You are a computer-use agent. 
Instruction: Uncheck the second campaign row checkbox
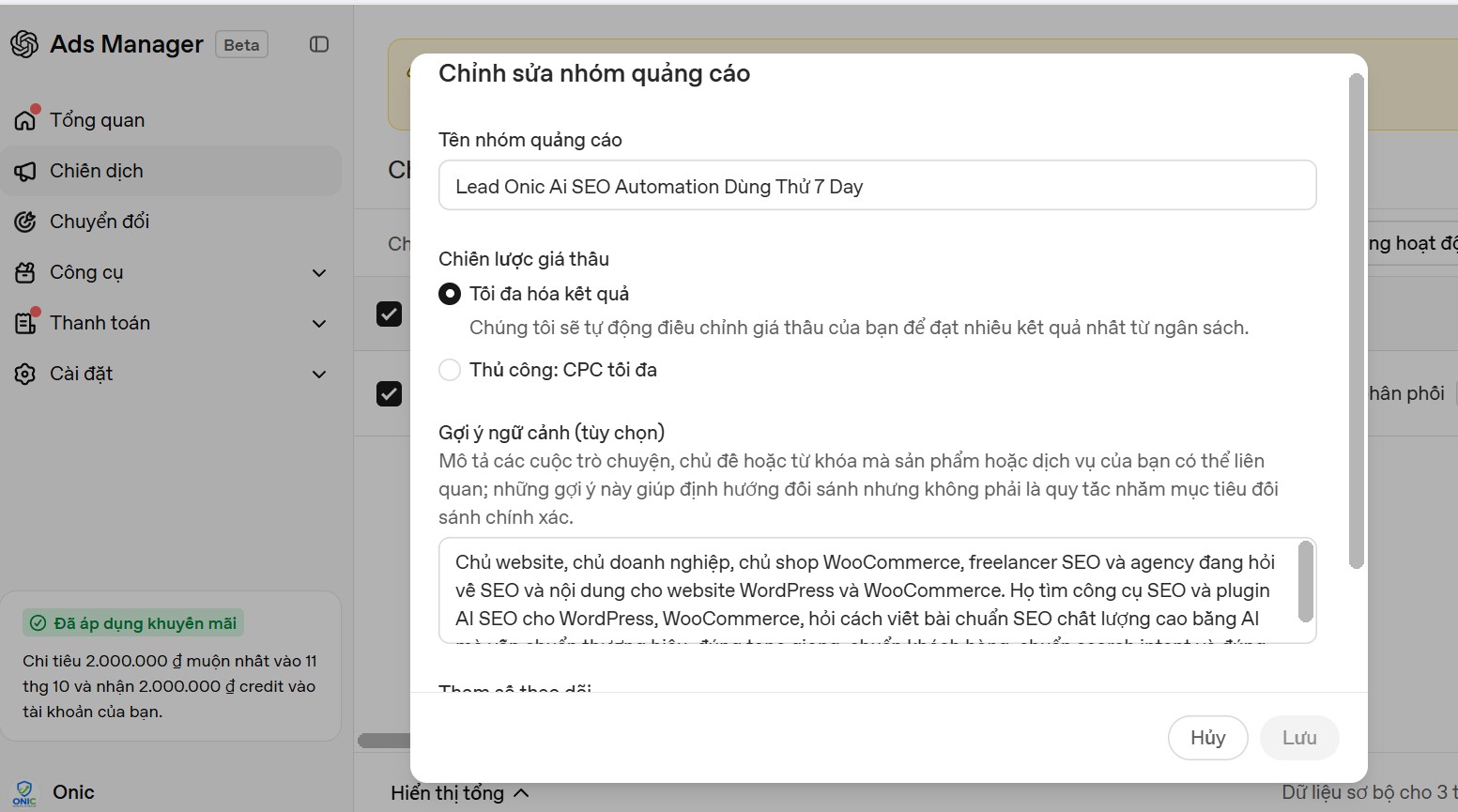(389, 393)
